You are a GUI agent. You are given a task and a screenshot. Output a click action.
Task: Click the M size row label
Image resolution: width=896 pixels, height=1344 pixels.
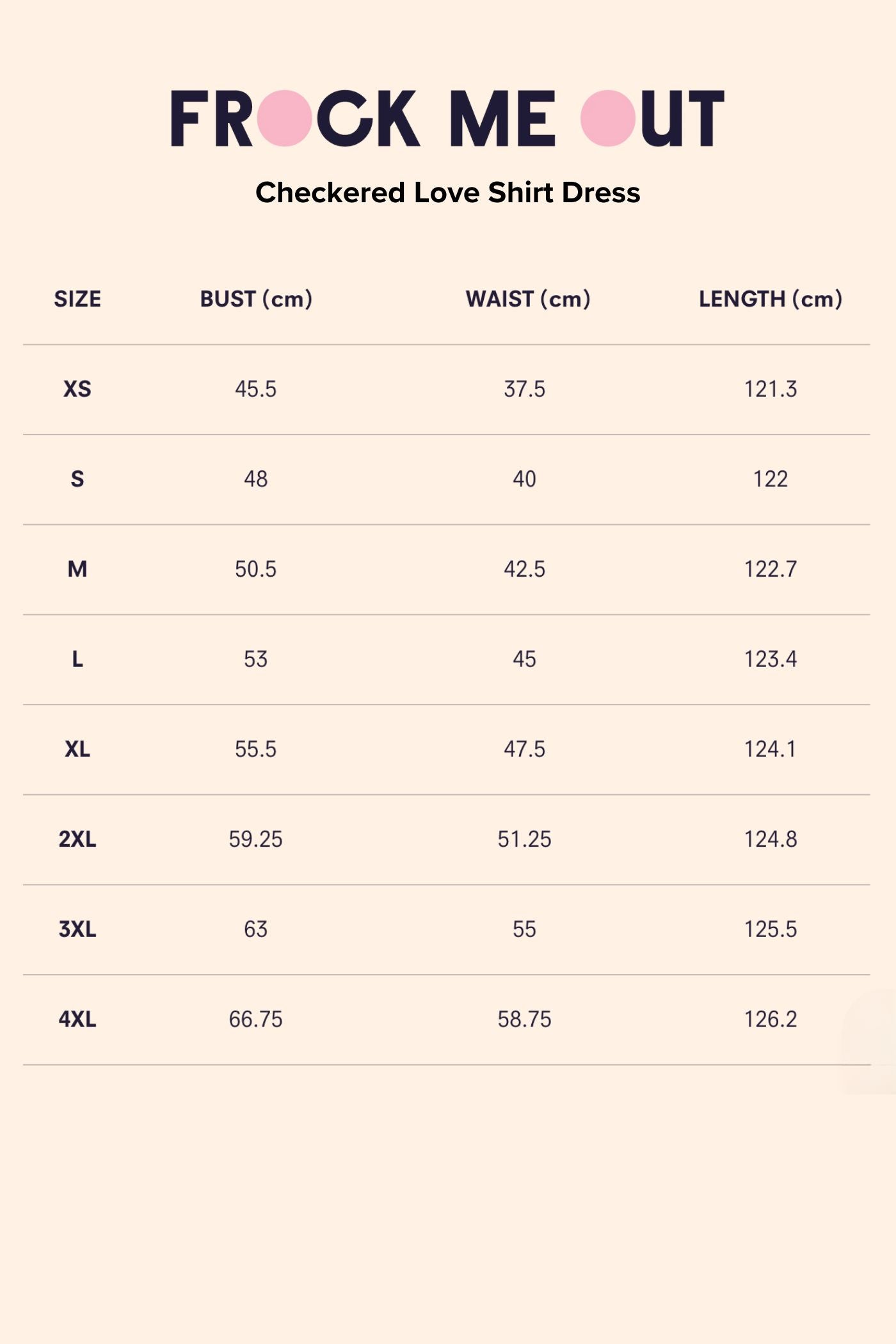coord(77,569)
